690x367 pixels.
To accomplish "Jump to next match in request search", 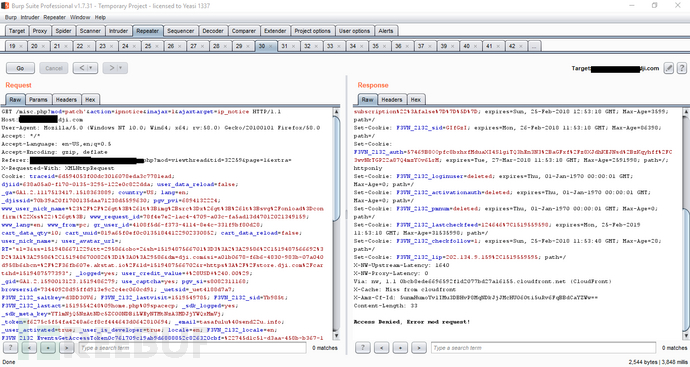I will click(x=67, y=348).
